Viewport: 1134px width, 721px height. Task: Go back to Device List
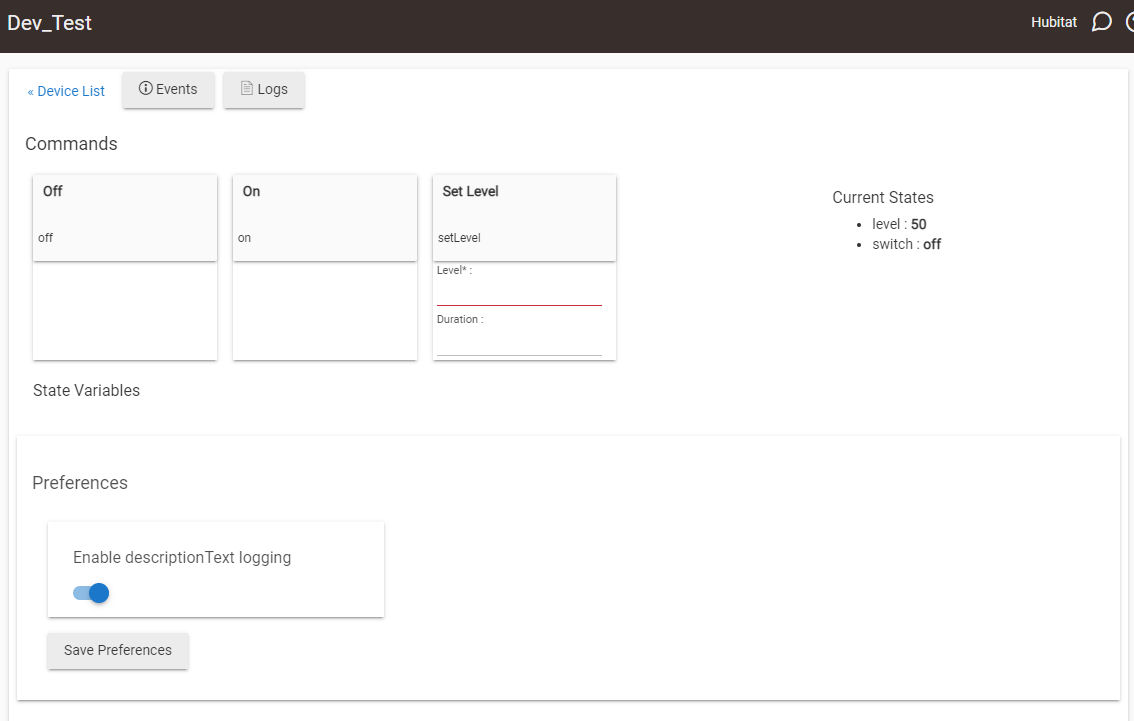coord(66,91)
